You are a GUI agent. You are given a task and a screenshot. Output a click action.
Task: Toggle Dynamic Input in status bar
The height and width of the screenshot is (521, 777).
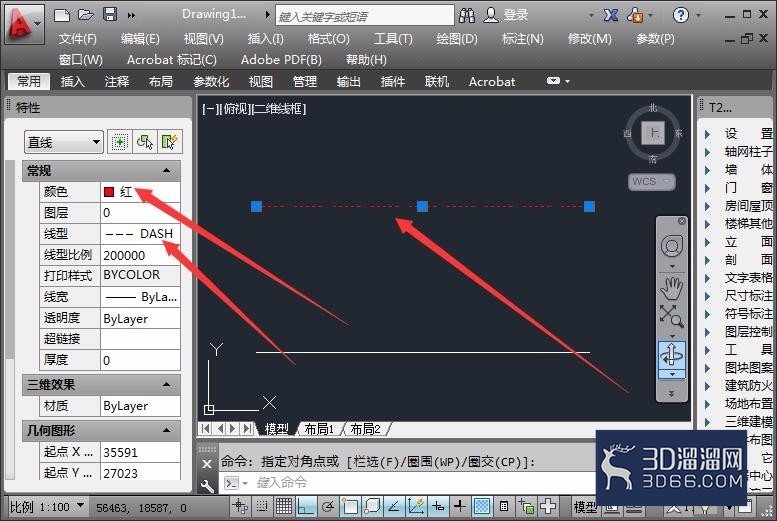[438, 506]
